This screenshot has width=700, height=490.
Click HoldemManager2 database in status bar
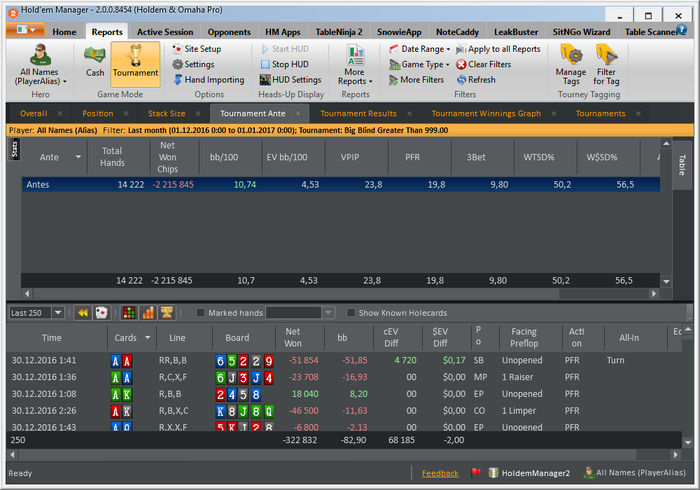(529, 473)
